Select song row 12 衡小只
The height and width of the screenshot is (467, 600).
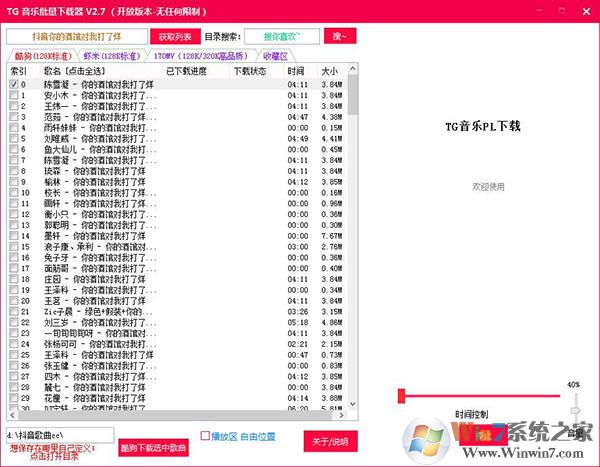coord(176,214)
